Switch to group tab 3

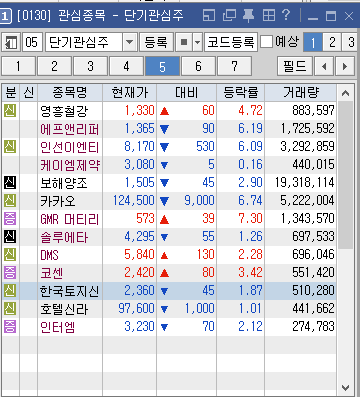(90, 66)
